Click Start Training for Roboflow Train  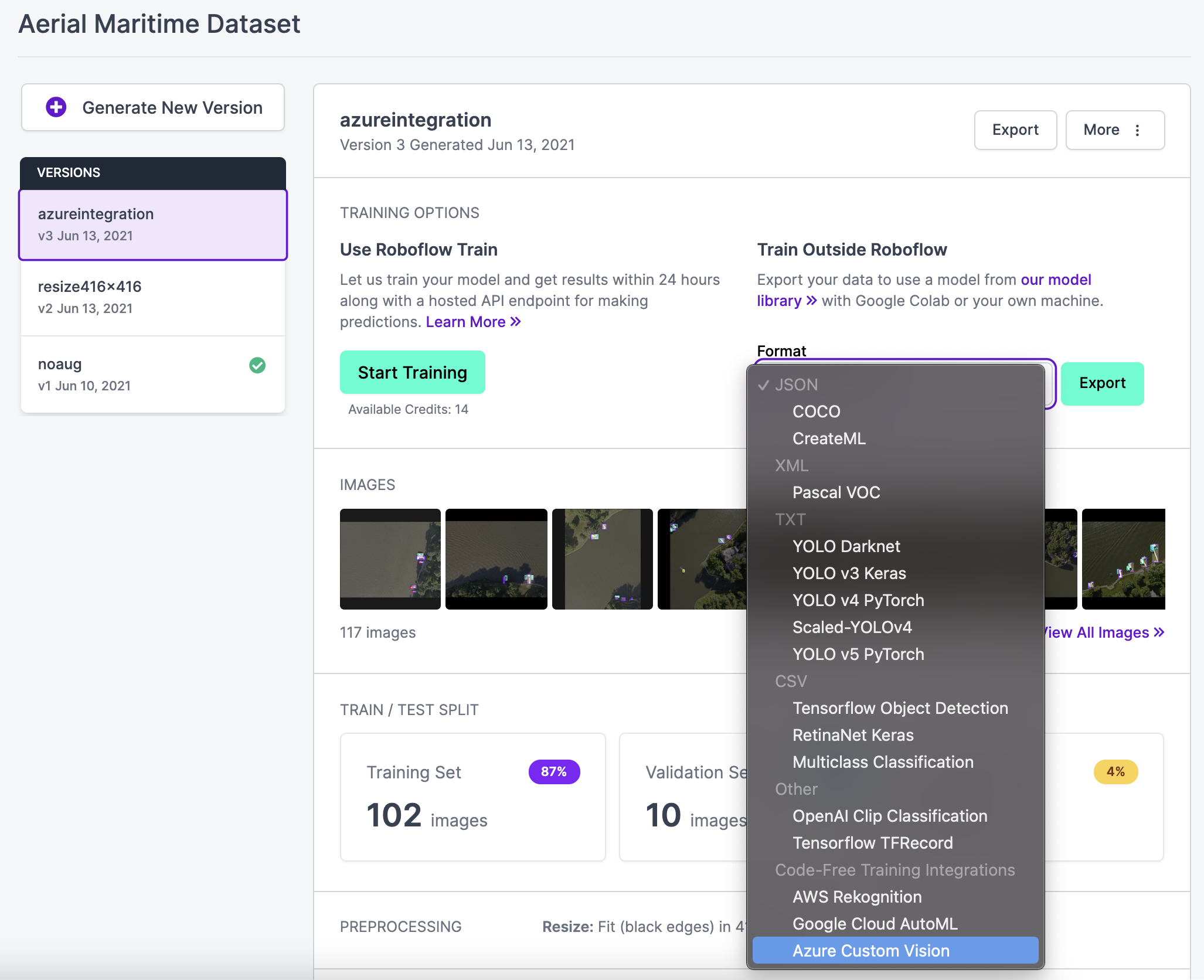point(412,372)
